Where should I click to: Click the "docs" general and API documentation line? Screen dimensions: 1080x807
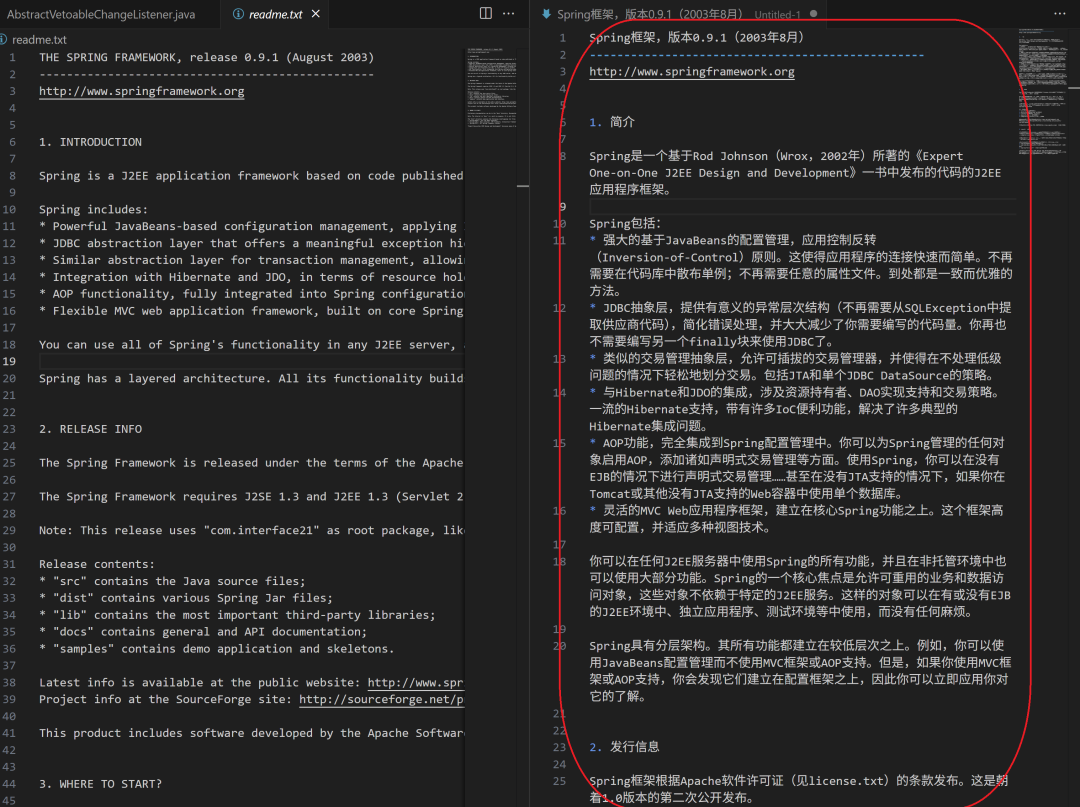pyautogui.click(x=202, y=631)
